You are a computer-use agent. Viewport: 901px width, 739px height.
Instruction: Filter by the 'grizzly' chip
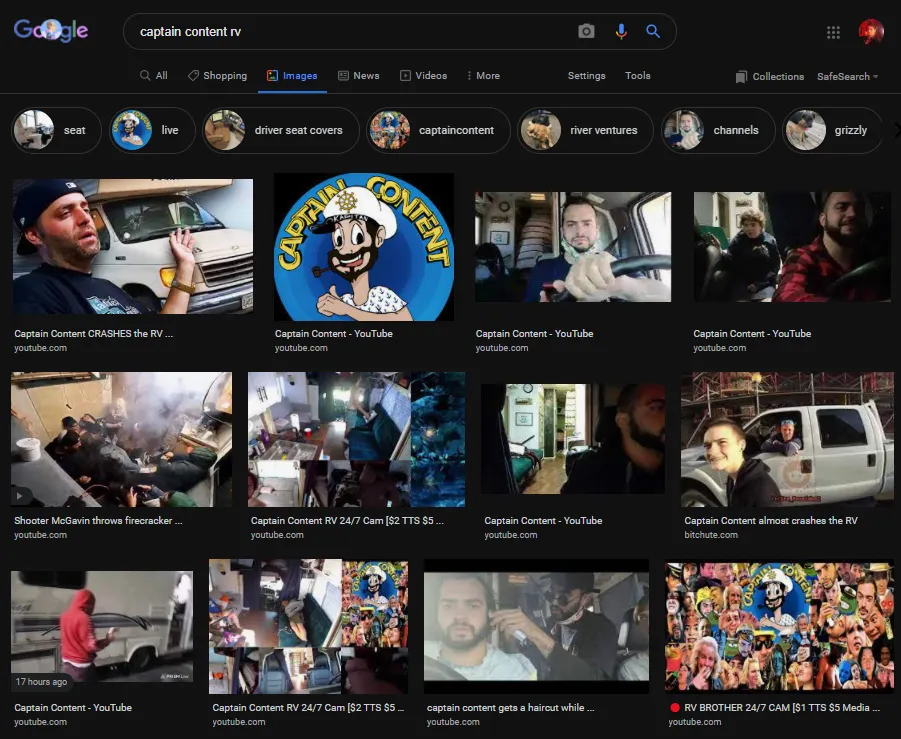tap(831, 130)
